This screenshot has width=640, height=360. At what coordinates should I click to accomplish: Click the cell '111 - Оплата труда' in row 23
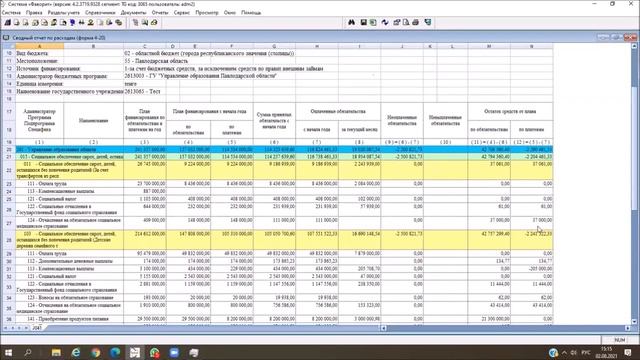(x=69, y=184)
